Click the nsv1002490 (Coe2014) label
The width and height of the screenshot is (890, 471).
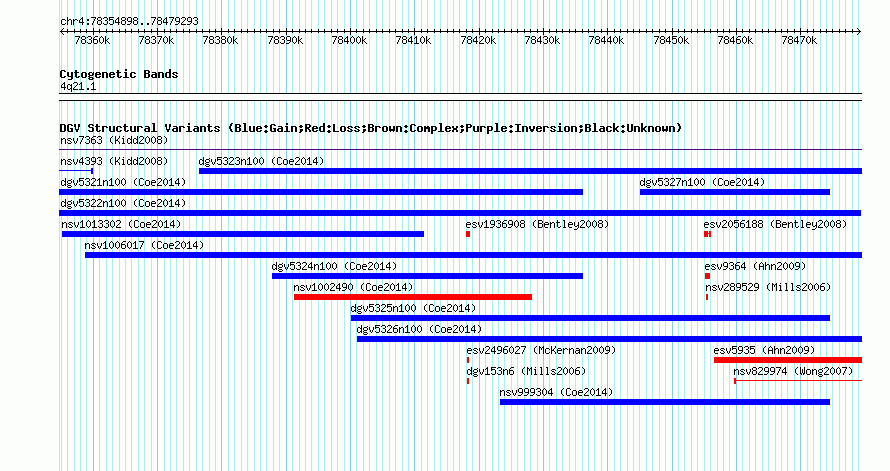click(353, 287)
